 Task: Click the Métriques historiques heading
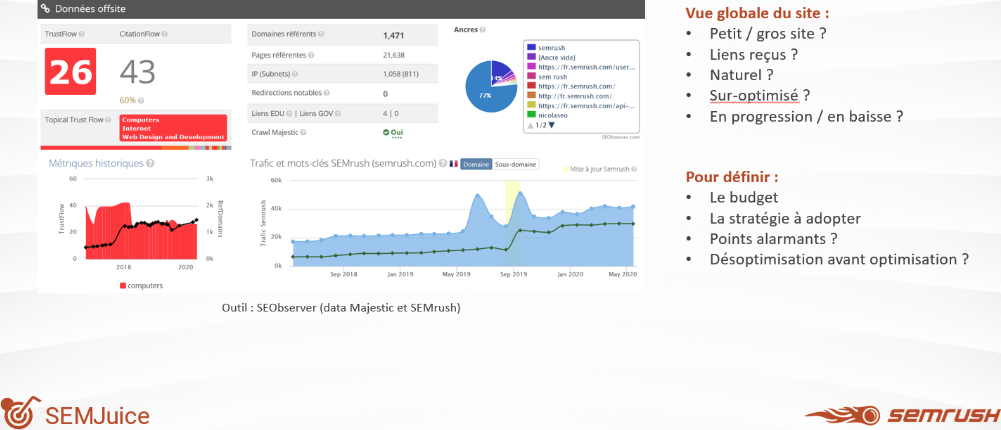click(x=96, y=163)
